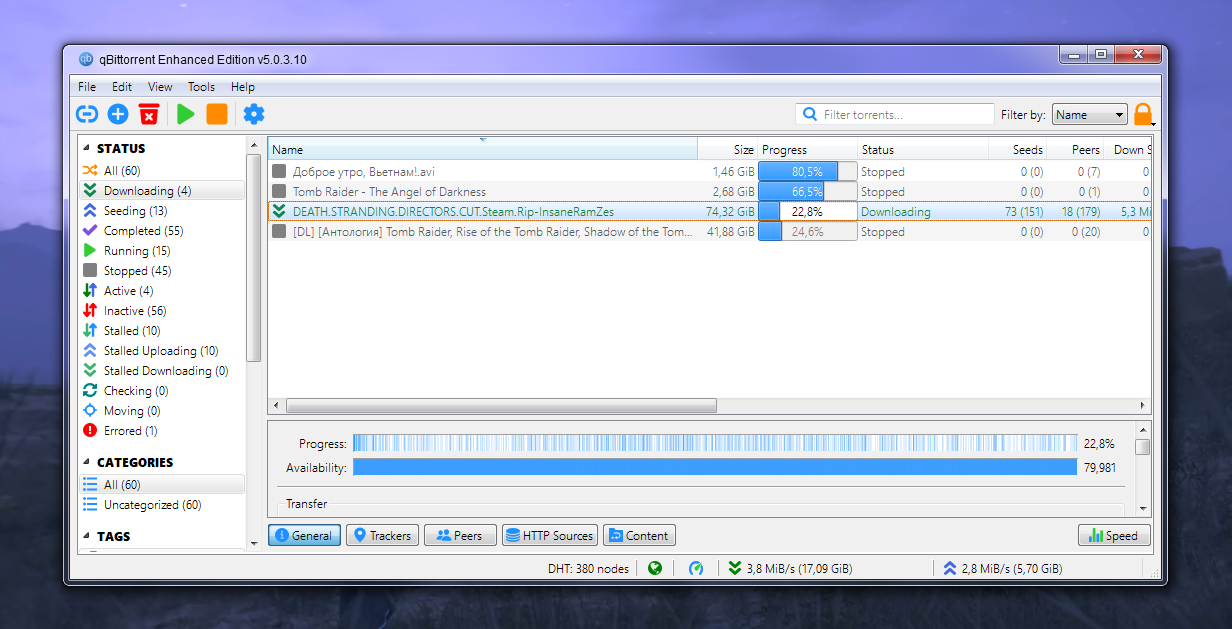Select the DEATH.STRANDING.DIRECTORS.CUT torrent row
This screenshot has height=629, width=1232.
[710, 212]
